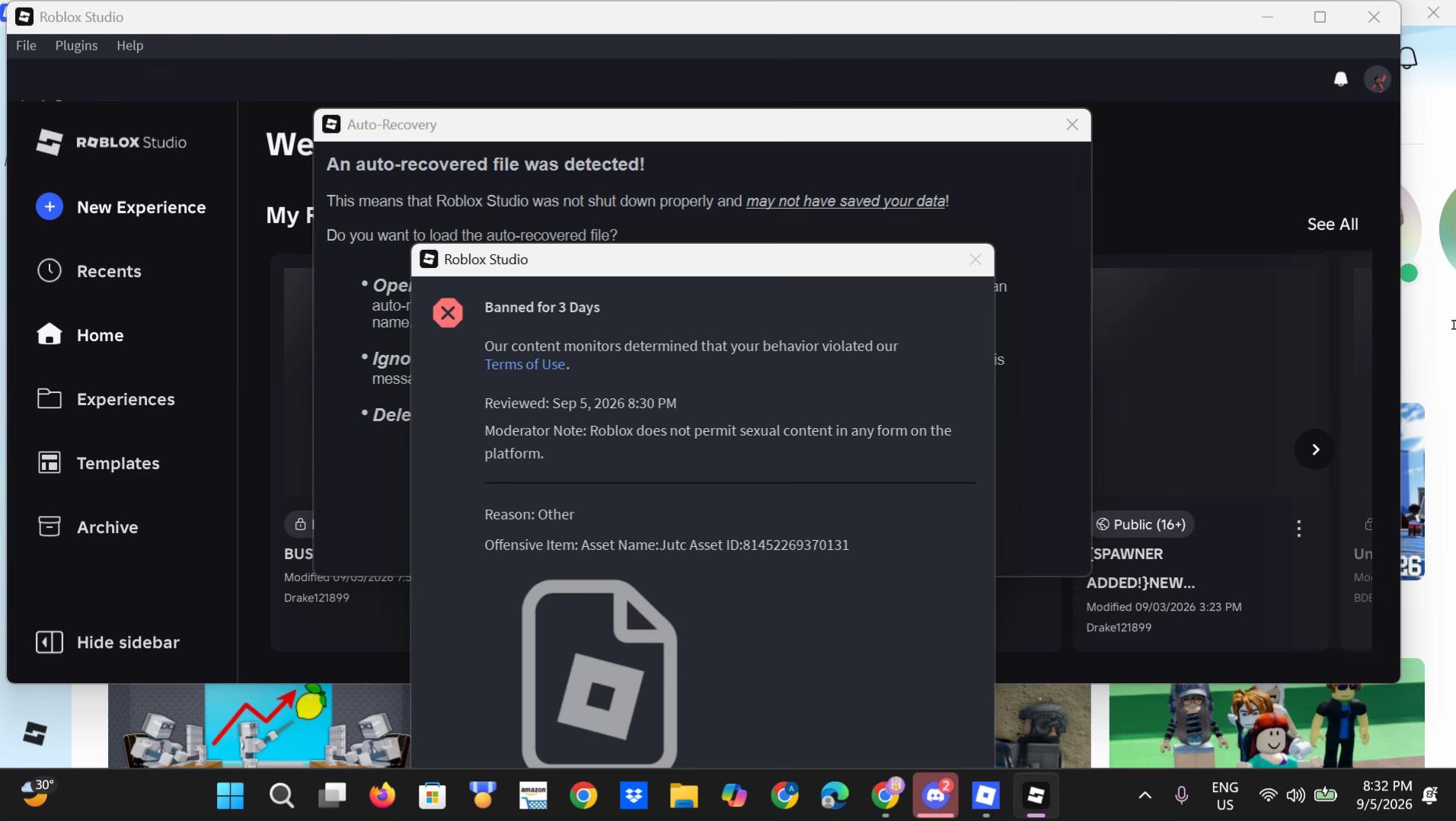Go to Recents in the sidebar
Image resolution: width=1456 pixels, height=821 pixels.
[89, 271]
